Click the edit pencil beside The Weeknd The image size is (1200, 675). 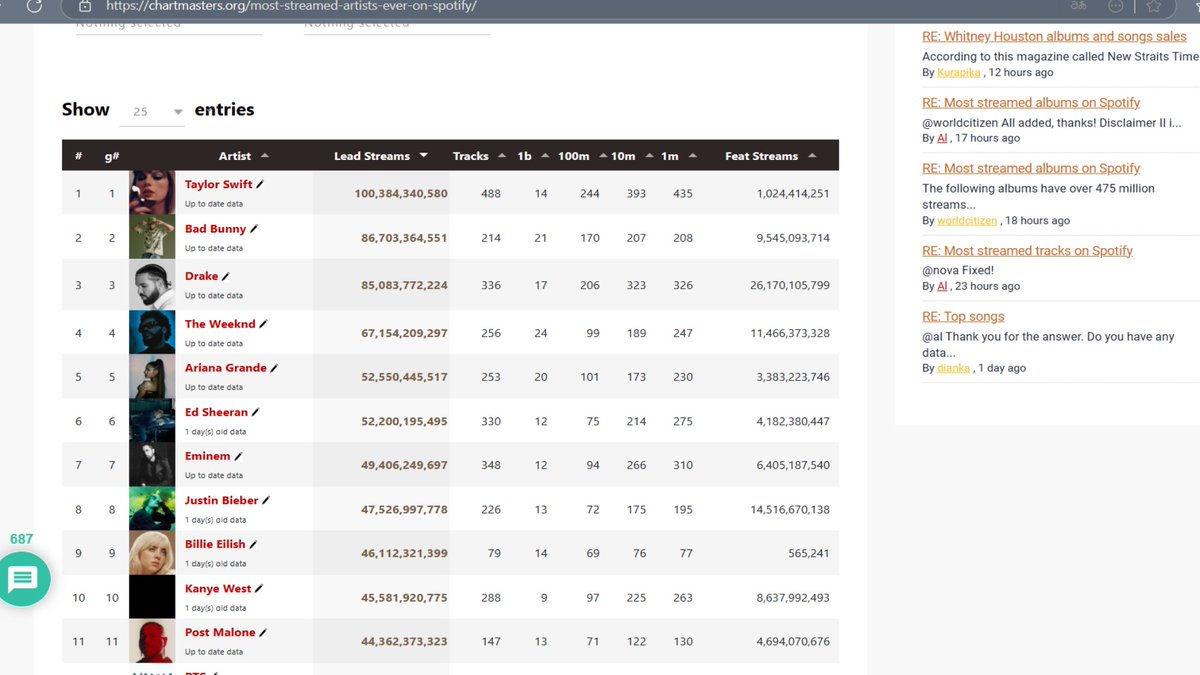(x=264, y=325)
